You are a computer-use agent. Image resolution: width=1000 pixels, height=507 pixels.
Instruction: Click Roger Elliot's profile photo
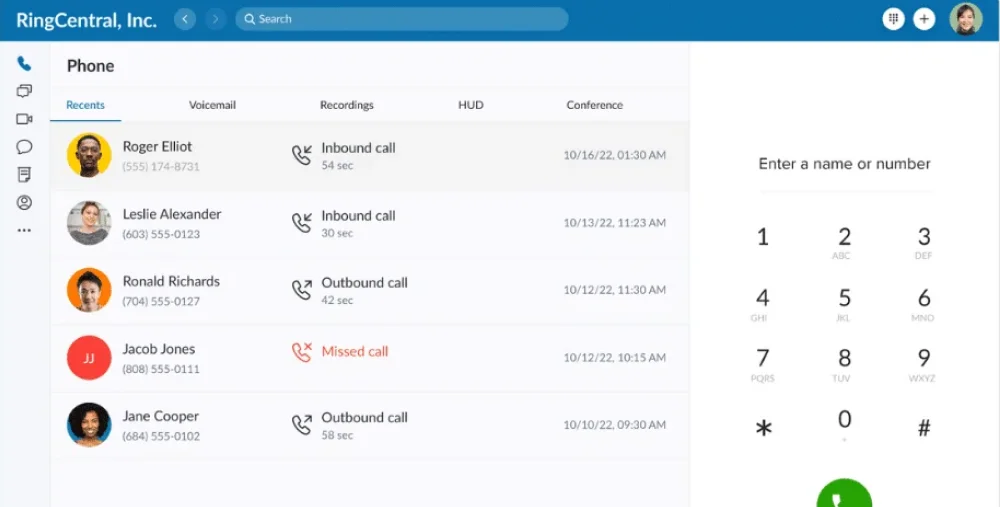[89, 155]
